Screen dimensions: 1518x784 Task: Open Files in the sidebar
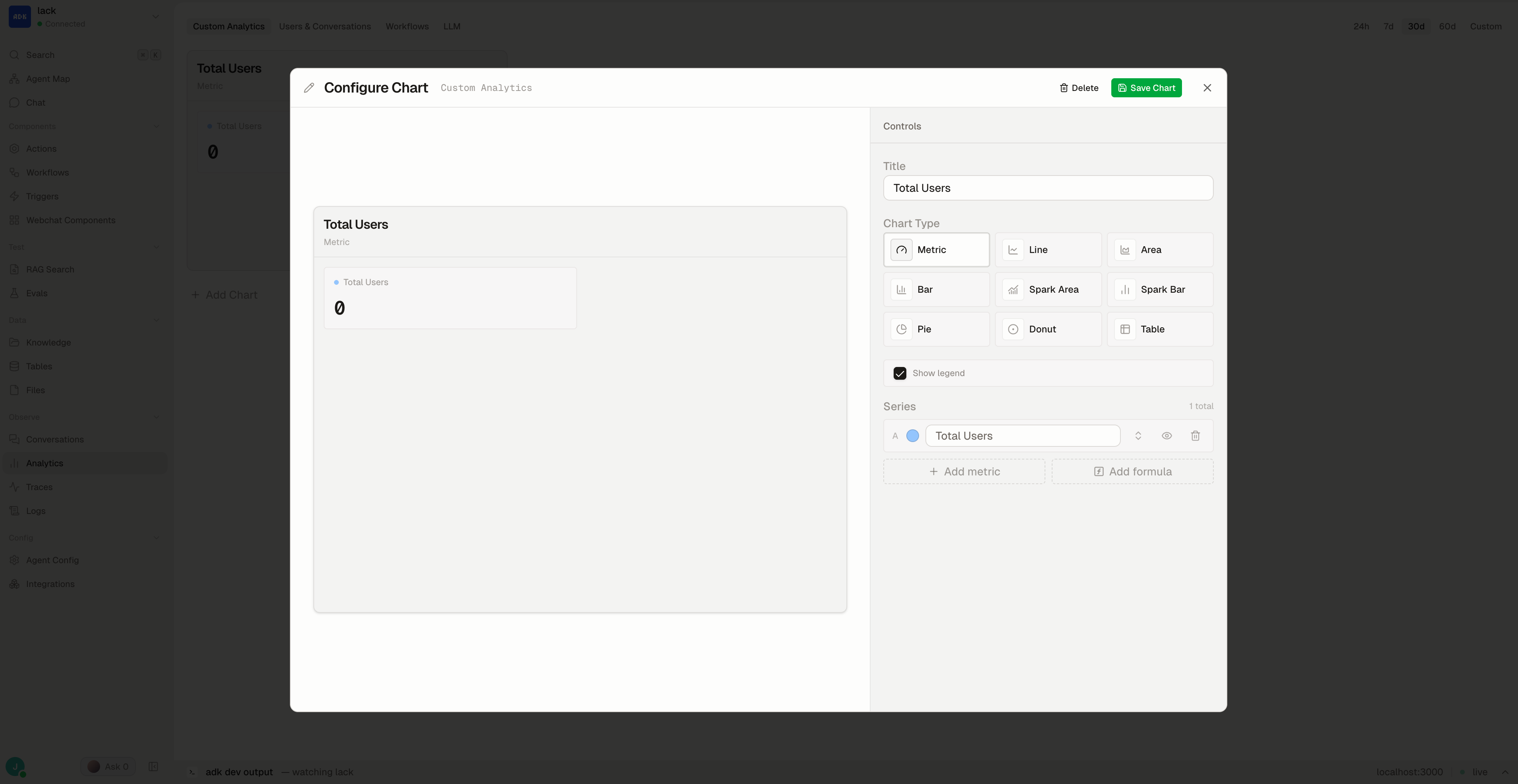(85, 390)
